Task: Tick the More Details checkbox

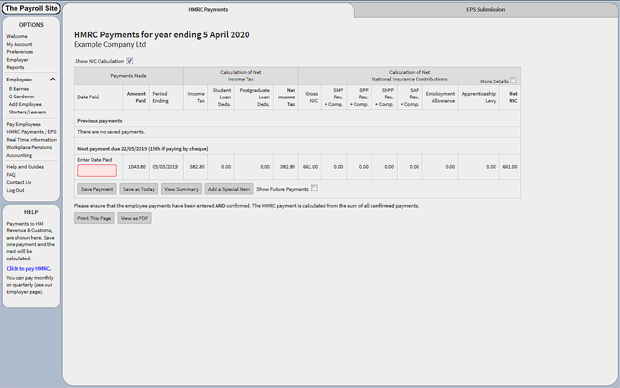Action: [x=513, y=80]
